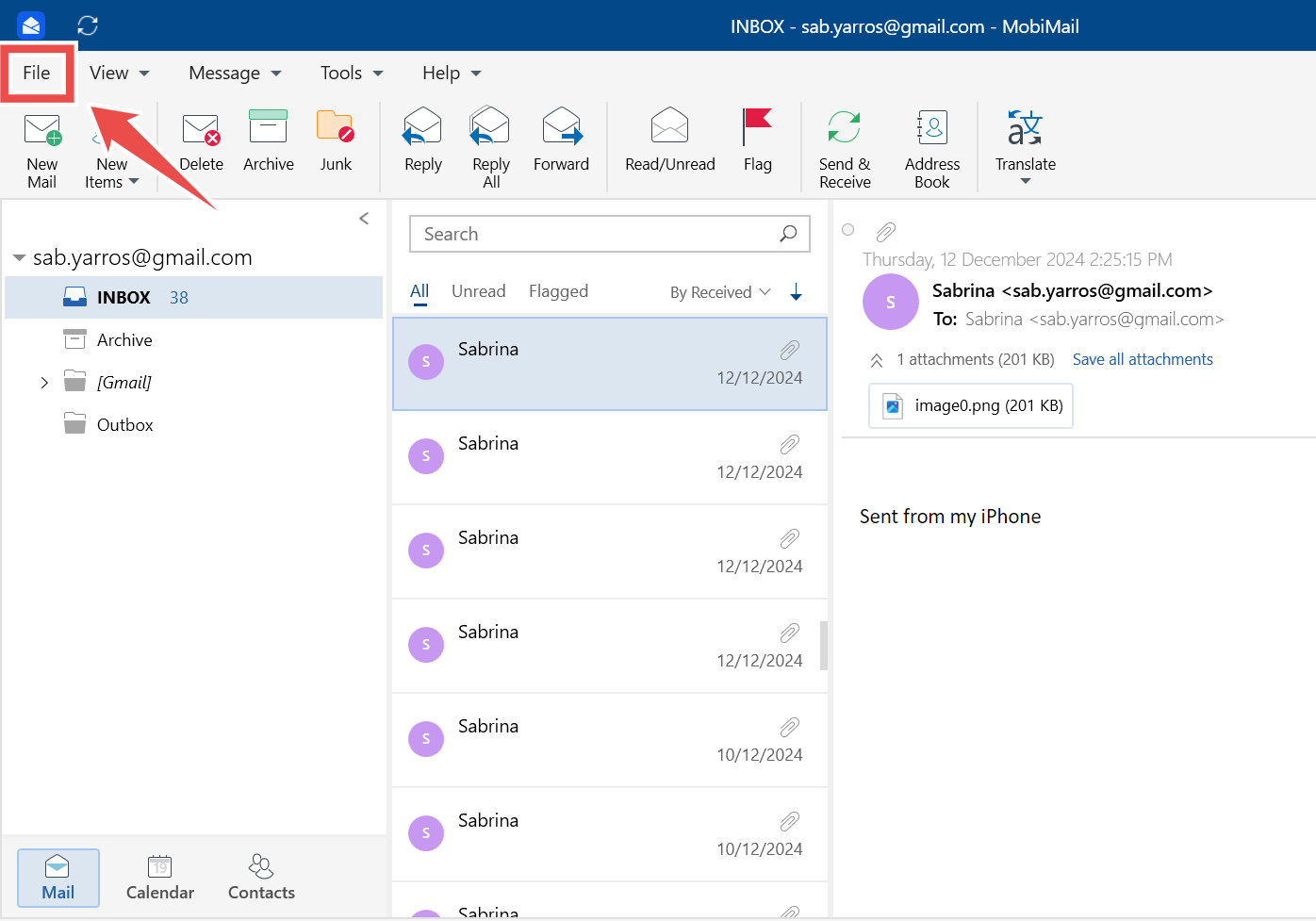The width and height of the screenshot is (1316, 921).
Task: Switch to the Calendar view
Action: 159,878
